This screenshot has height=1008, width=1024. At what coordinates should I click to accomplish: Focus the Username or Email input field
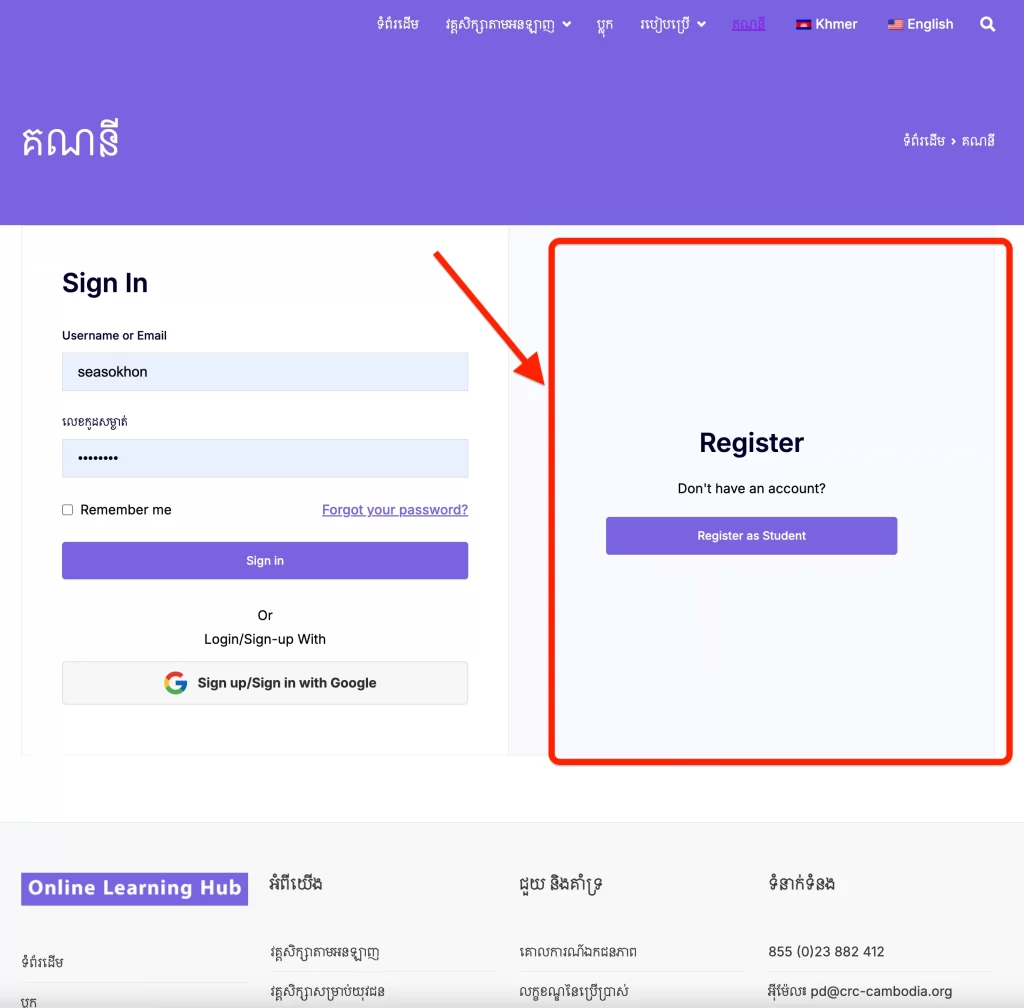[265, 372]
